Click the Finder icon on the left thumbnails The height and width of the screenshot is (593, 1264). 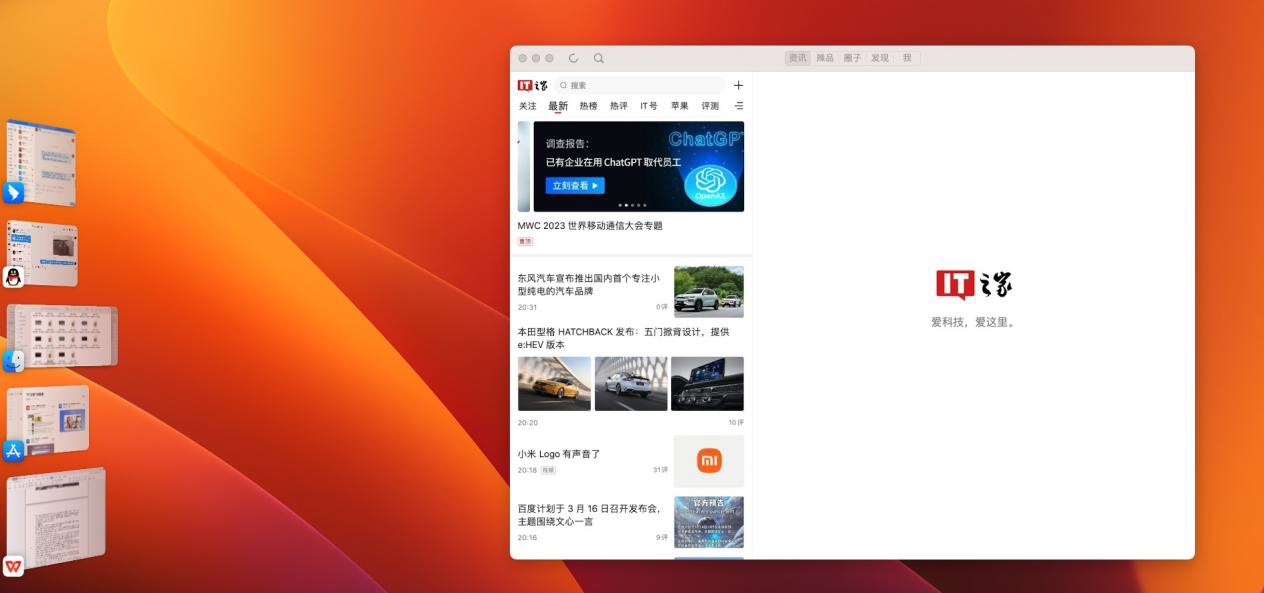(11, 363)
